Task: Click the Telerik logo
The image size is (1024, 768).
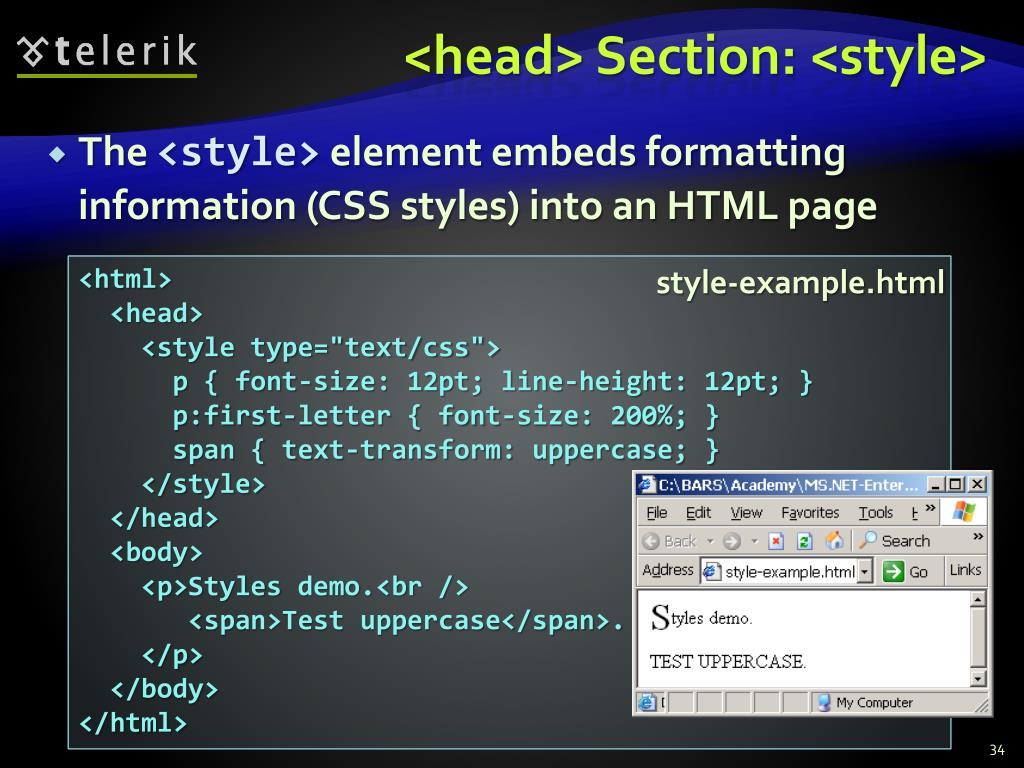Action: 107,54
